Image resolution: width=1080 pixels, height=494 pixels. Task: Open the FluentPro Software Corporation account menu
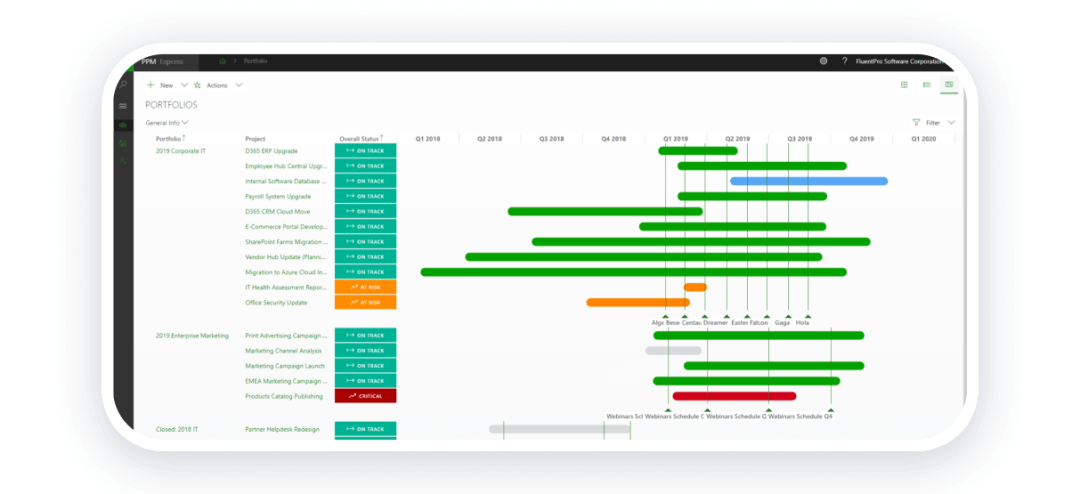coord(899,61)
